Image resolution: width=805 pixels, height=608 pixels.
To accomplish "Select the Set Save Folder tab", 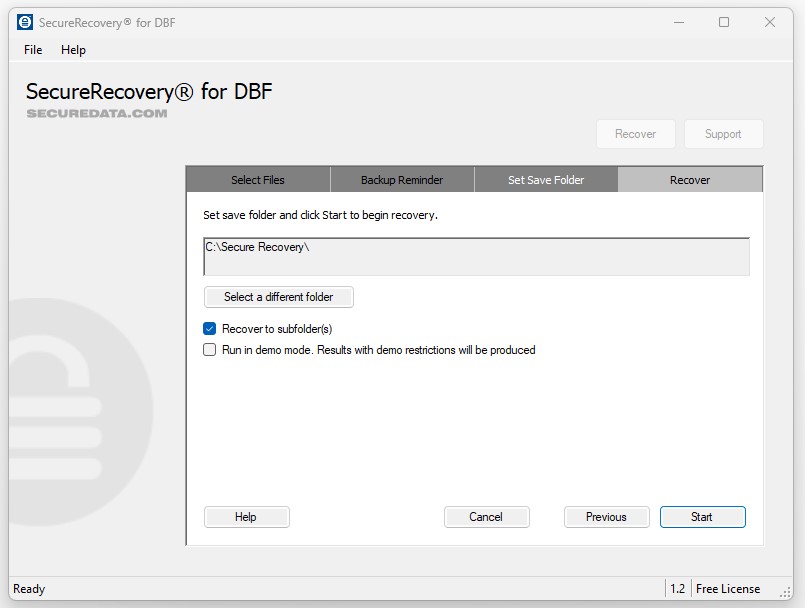I will click(x=546, y=180).
